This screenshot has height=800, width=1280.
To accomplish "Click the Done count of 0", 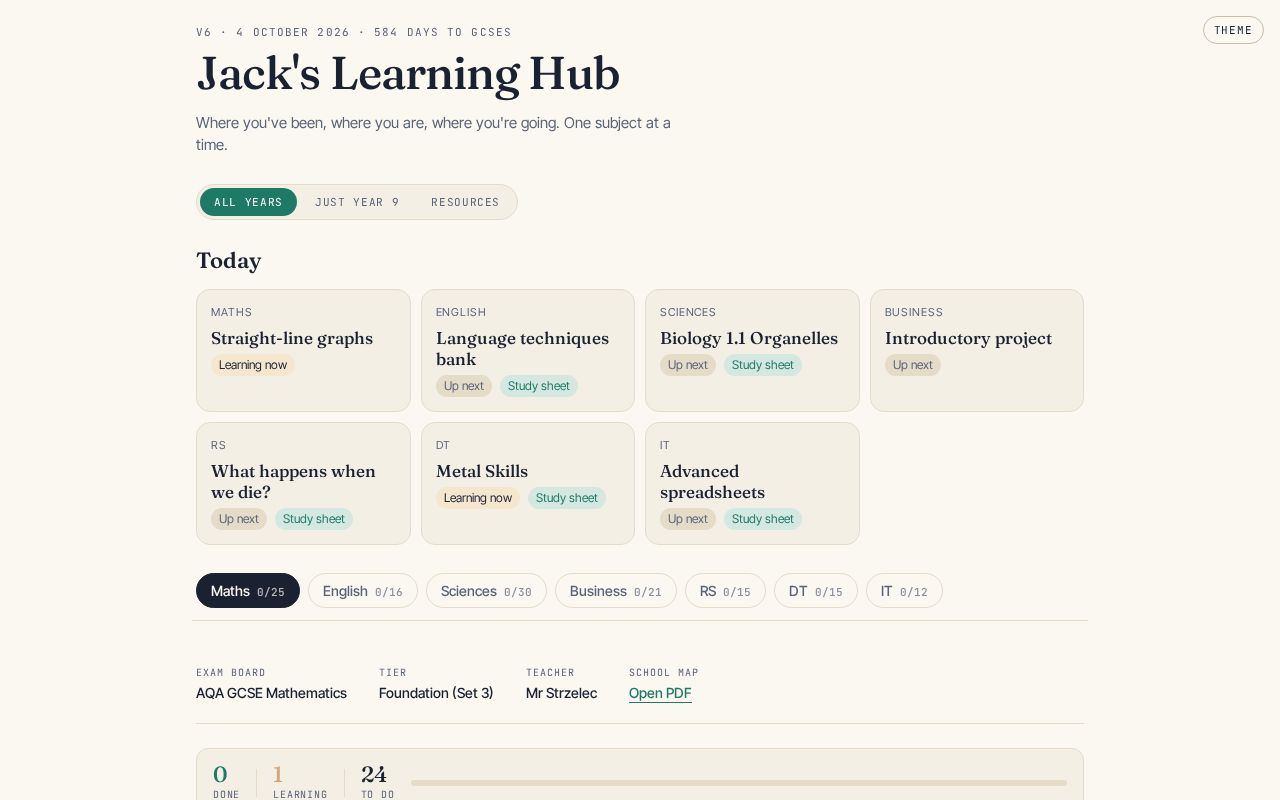I will point(220,775).
